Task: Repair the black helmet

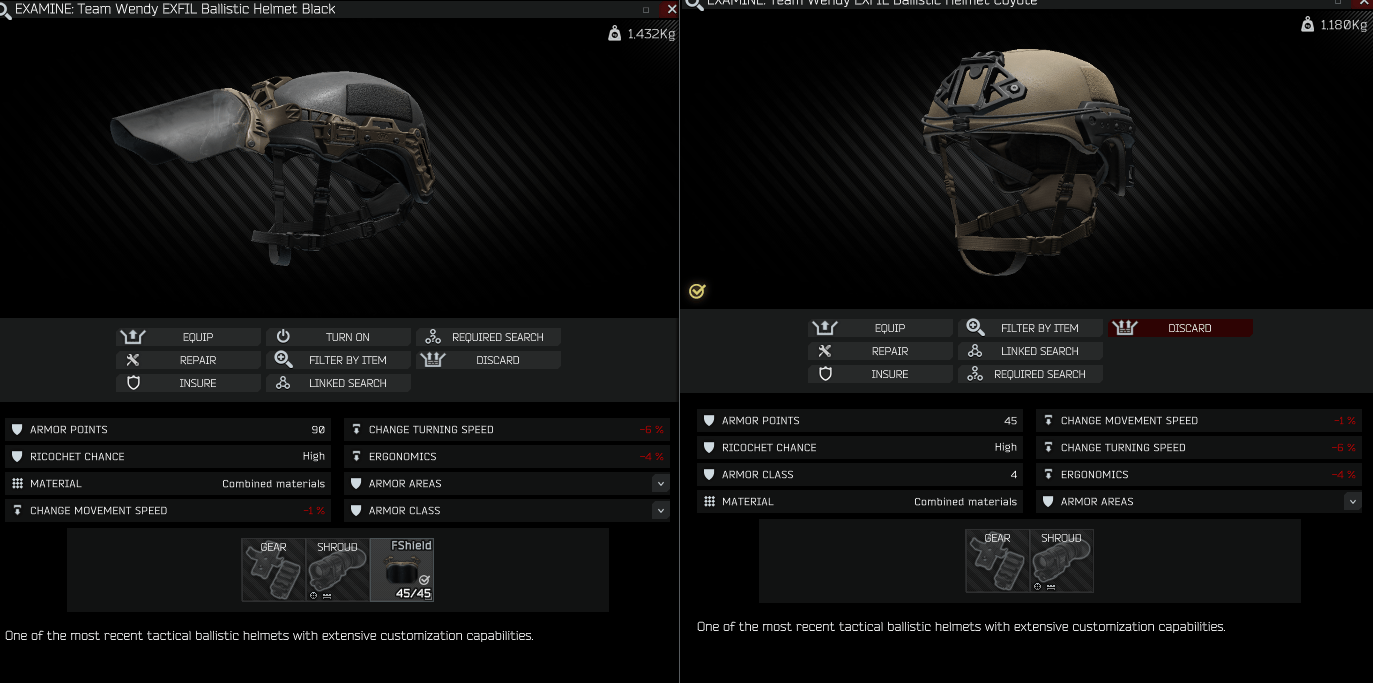Action: tap(188, 360)
